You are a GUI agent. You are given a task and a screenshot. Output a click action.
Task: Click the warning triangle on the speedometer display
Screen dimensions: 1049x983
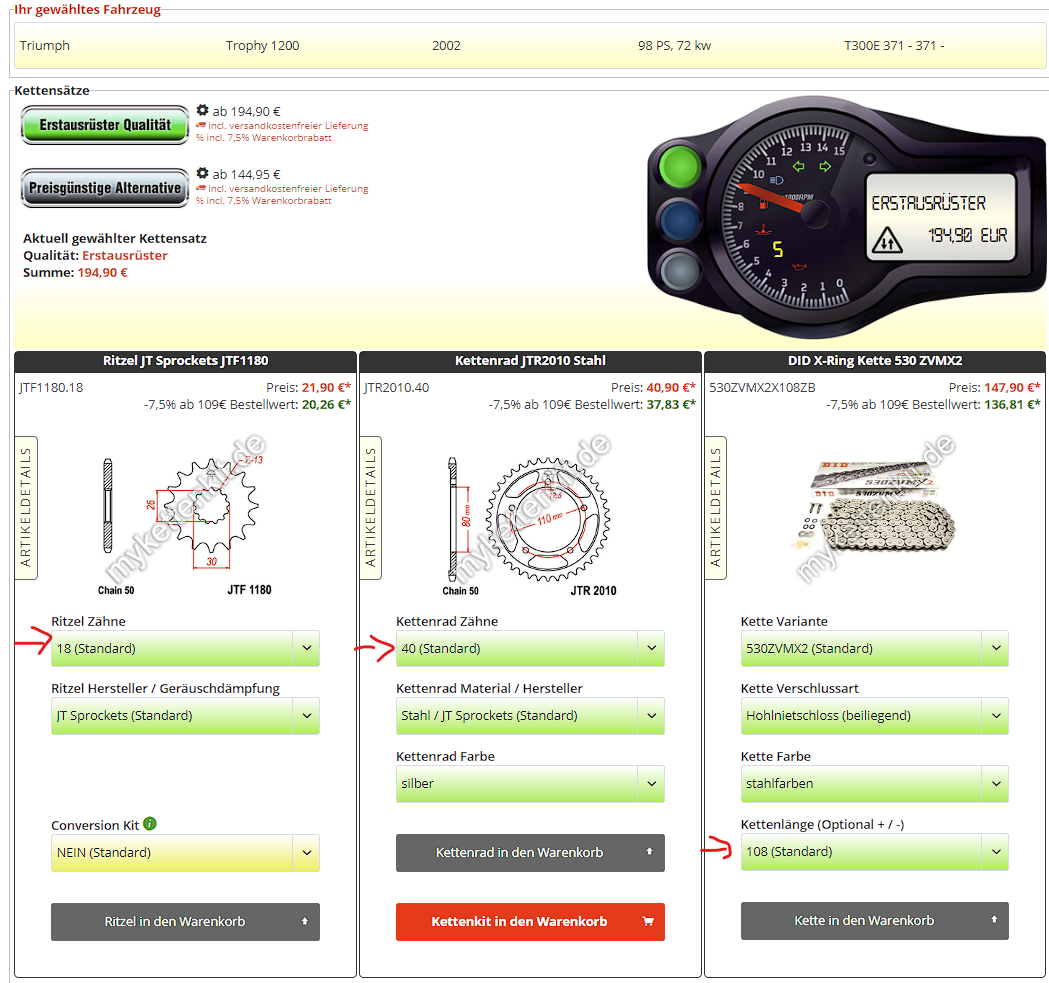(886, 240)
